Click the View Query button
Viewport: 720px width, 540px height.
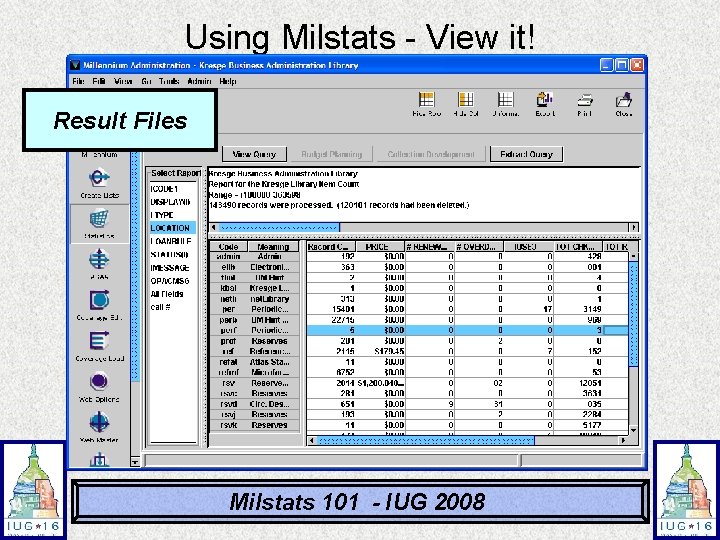254,154
